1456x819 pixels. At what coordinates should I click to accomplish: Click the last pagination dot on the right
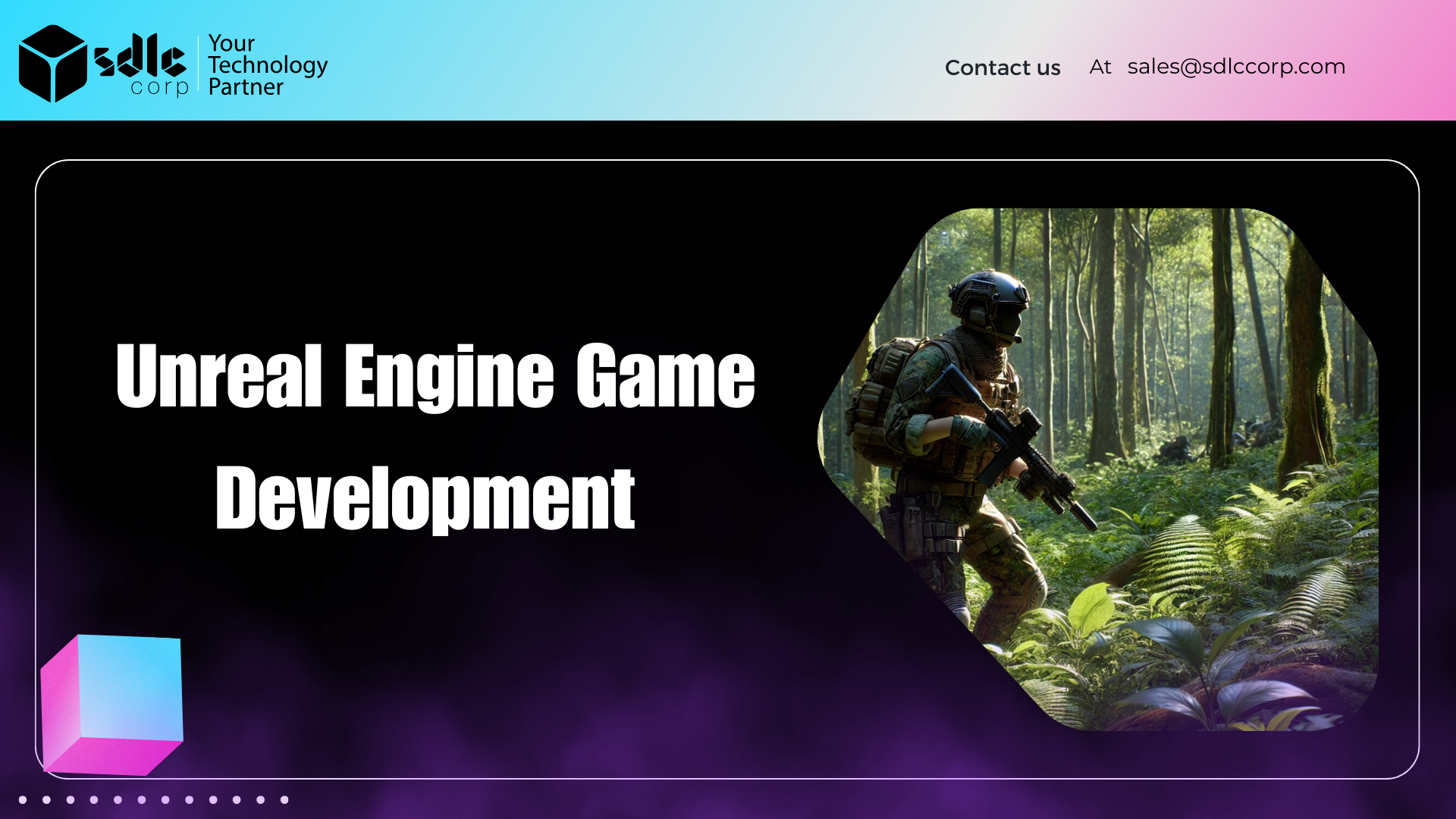click(284, 799)
